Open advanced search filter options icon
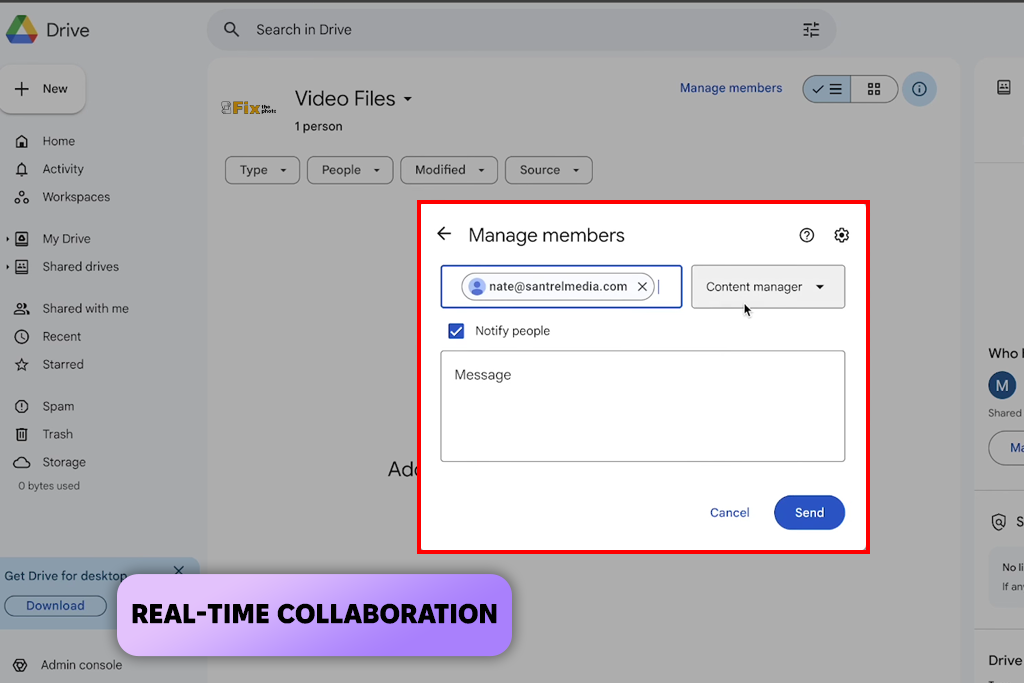 [x=810, y=29]
